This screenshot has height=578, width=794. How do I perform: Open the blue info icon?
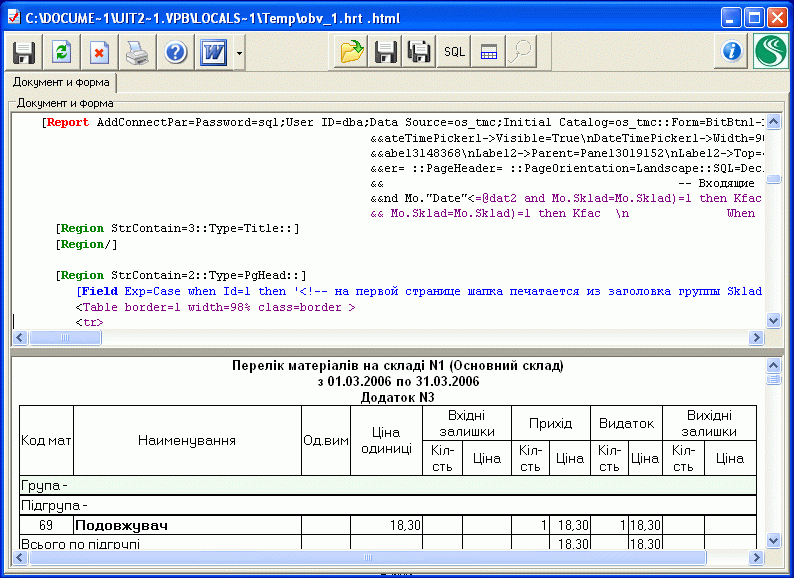coord(731,51)
